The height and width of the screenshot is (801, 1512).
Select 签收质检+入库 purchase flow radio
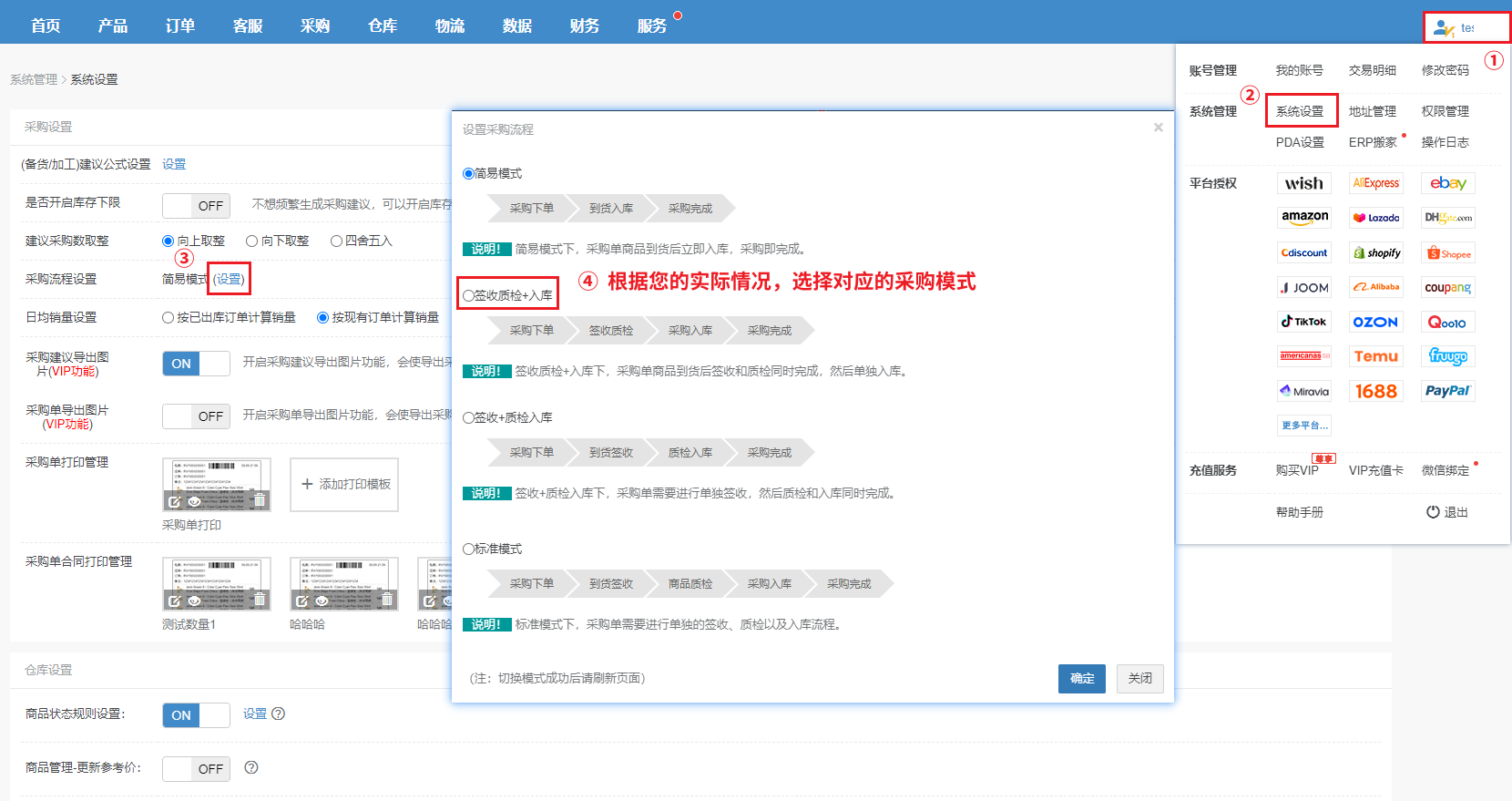(x=468, y=295)
